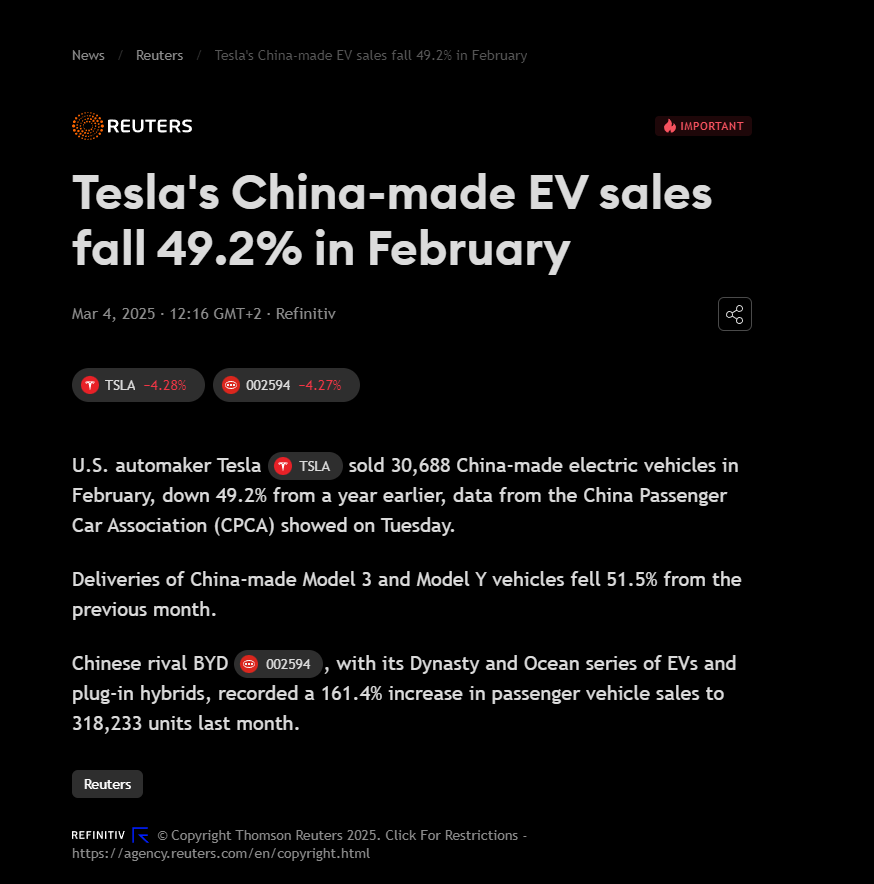
Task: Click the Refinitiv arrow logo in footer
Action: pyautogui.click(x=140, y=835)
